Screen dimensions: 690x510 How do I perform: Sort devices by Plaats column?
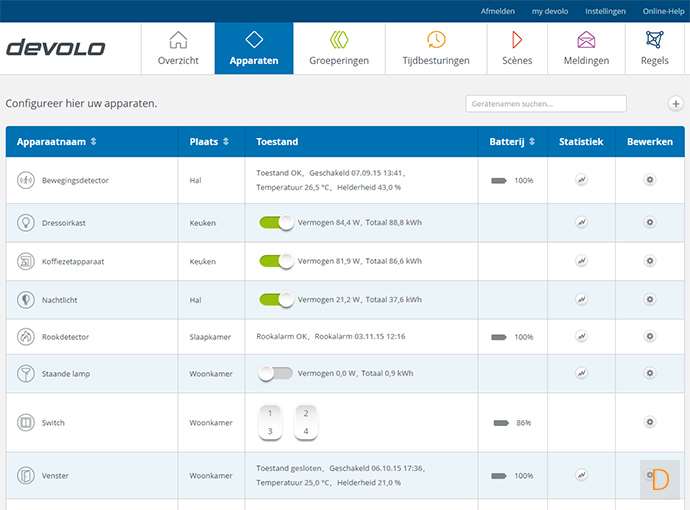click(x=210, y=142)
